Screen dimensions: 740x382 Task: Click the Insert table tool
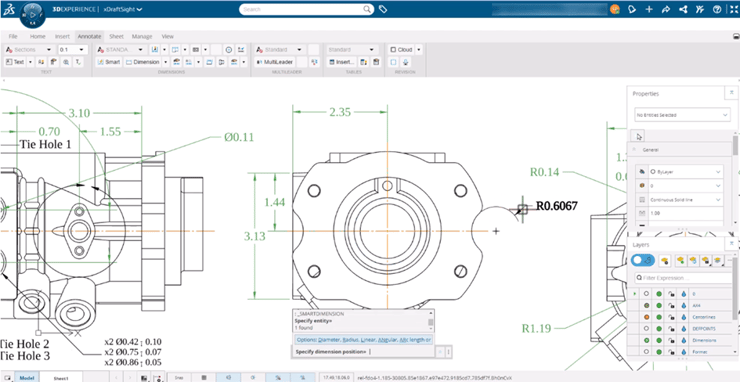342,62
